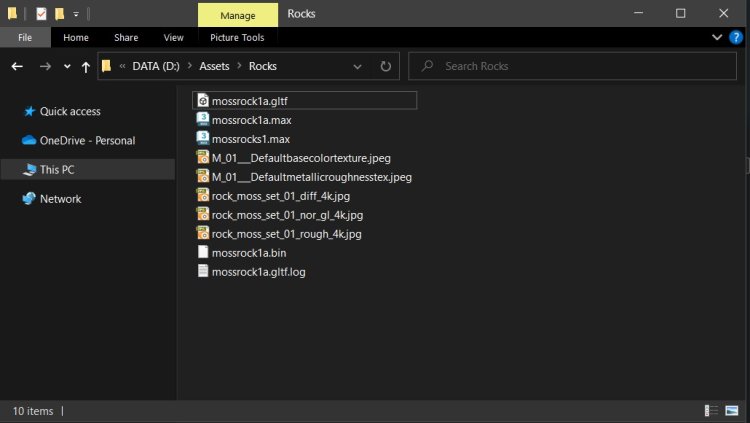Open the address bar history dropdown

(358, 66)
